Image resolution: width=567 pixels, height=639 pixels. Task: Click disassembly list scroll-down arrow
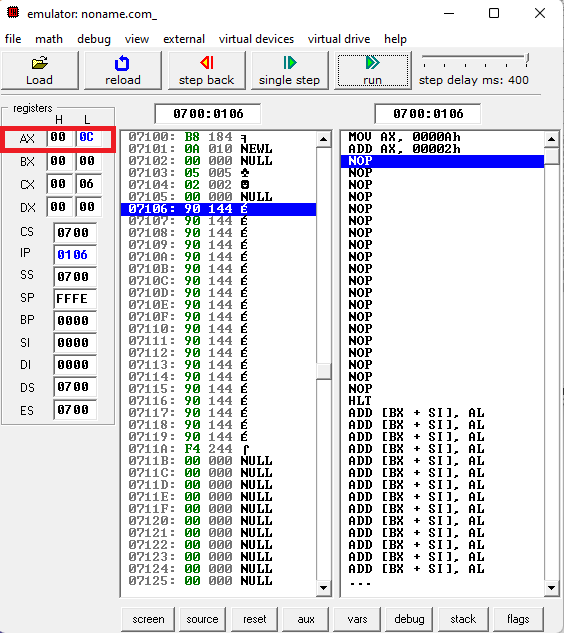[551, 588]
